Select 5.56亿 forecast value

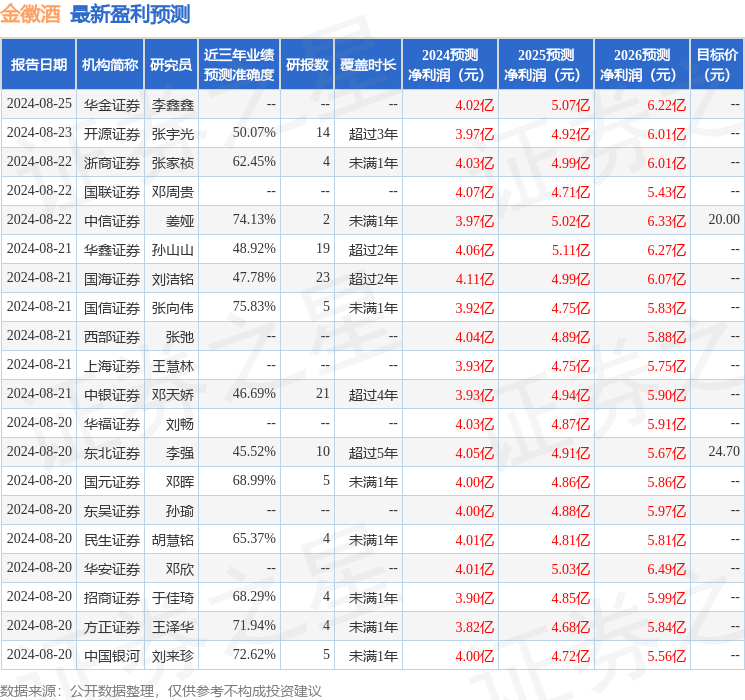(667, 656)
